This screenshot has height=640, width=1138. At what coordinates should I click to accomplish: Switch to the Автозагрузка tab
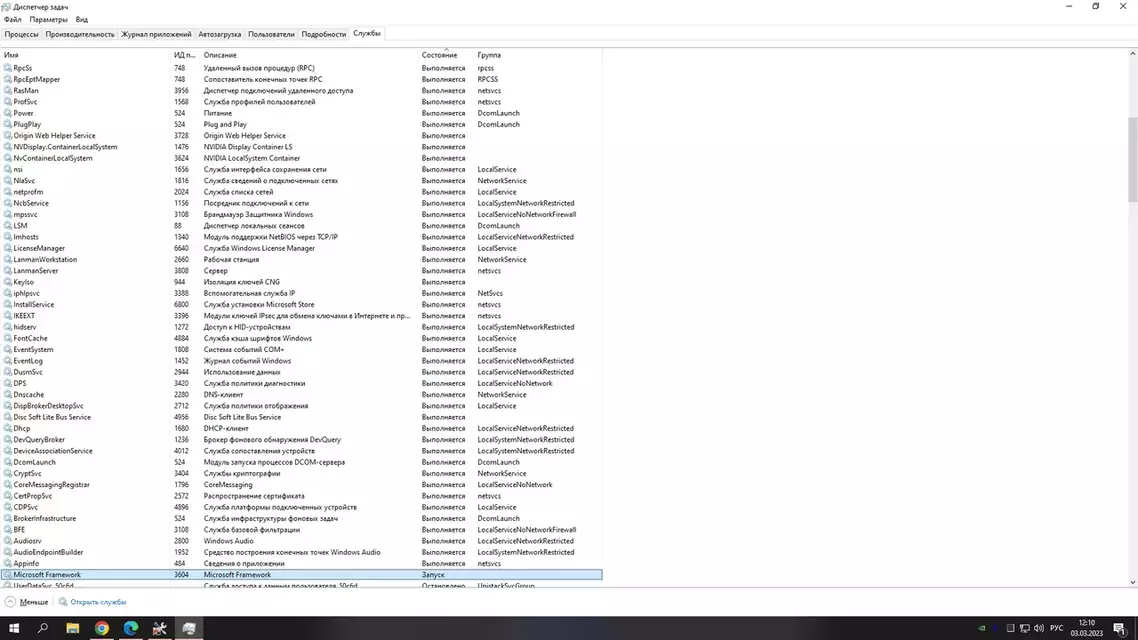click(219, 34)
